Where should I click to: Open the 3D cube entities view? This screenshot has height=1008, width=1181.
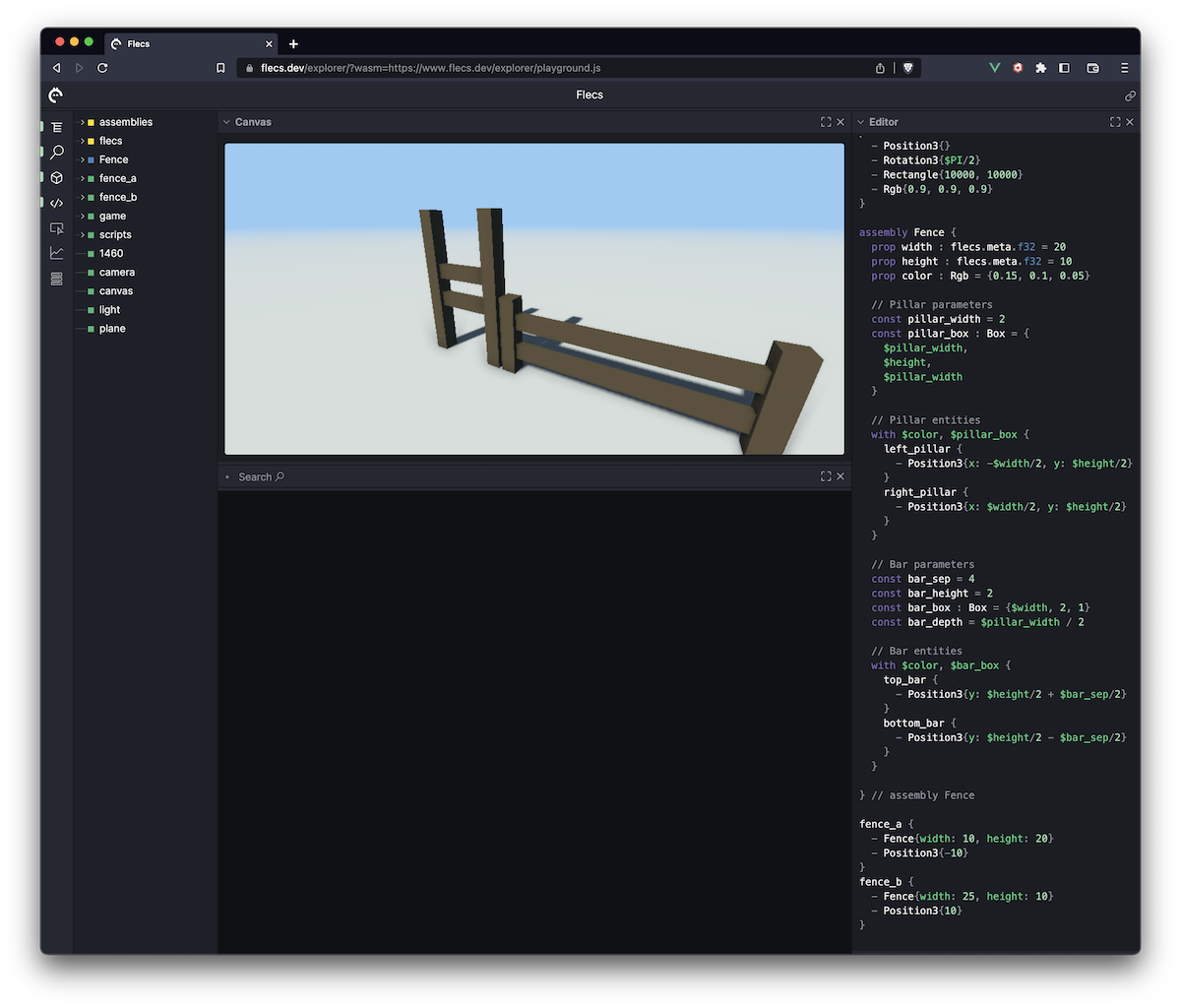pyautogui.click(x=56, y=177)
